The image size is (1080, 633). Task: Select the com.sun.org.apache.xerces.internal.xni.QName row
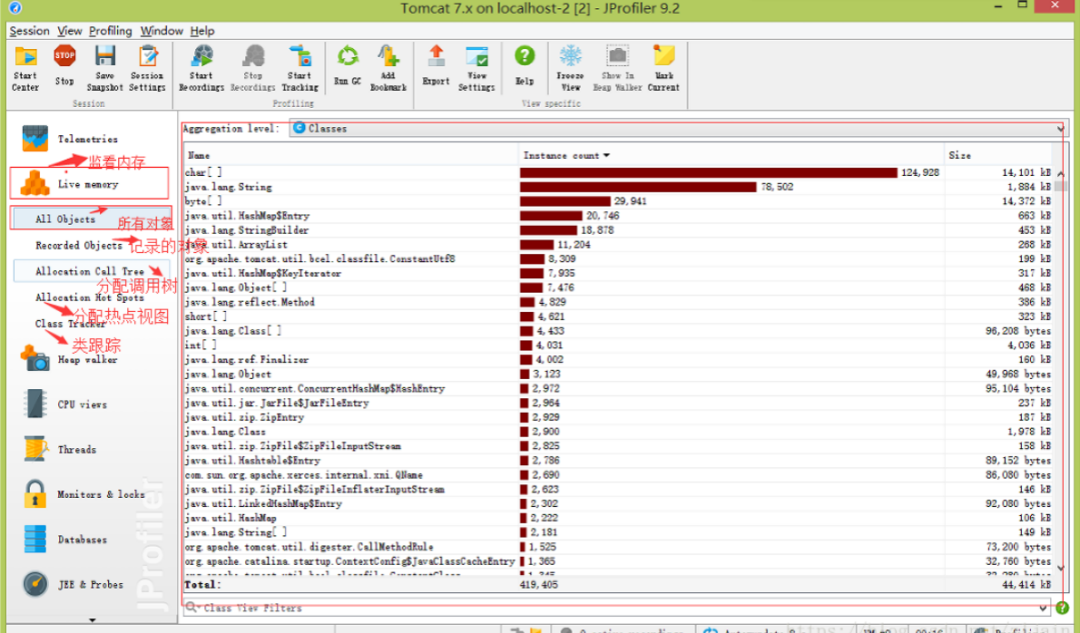pos(618,475)
